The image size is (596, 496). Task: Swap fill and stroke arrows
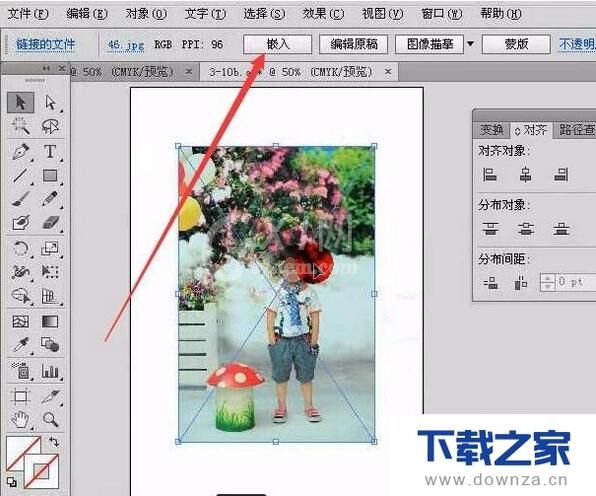click(x=54, y=442)
